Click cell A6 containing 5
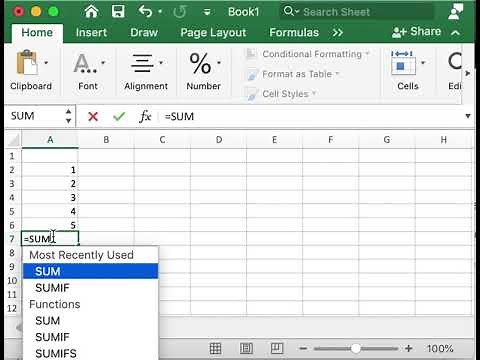This screenshot has width=480, height=360. (x=50, y=225)
